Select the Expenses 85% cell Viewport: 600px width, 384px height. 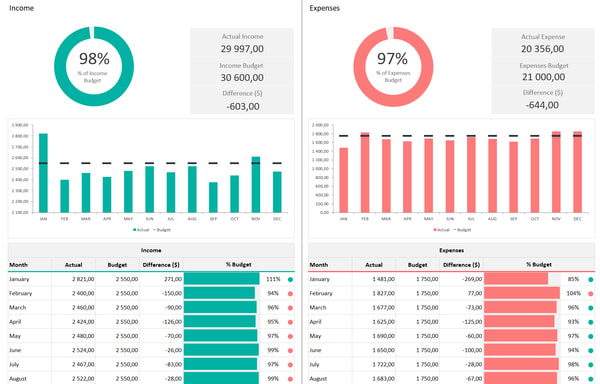coord(573,279)
